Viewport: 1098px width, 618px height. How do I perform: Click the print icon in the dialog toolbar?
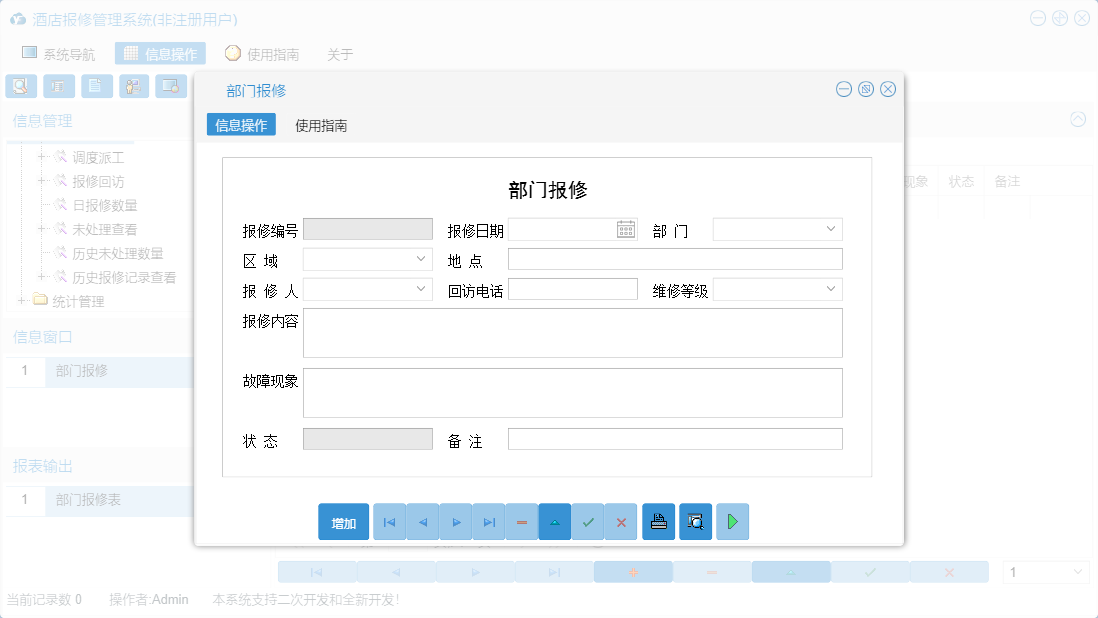coord(658,521)
